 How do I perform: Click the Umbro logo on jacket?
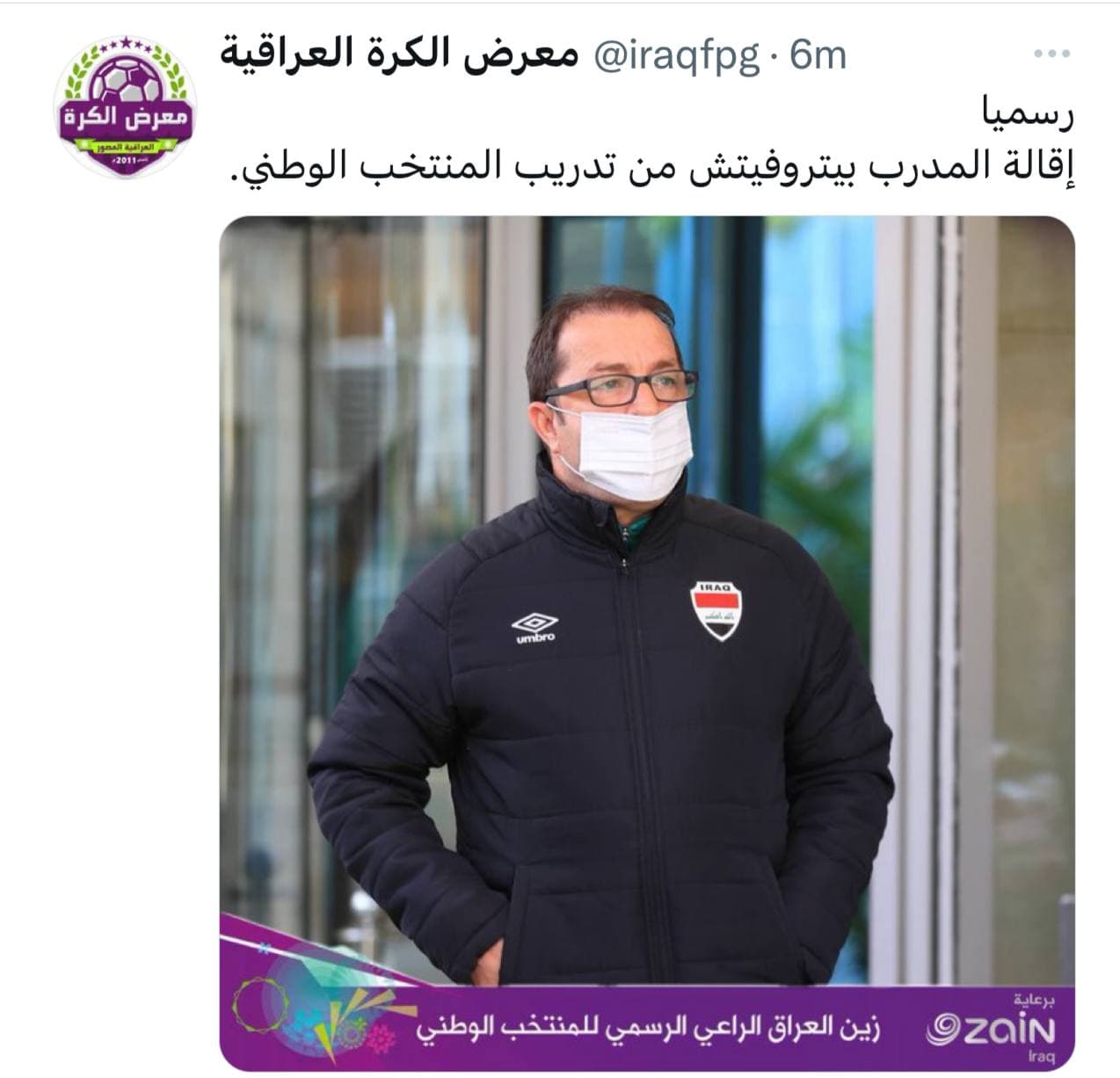tap(535, 628)
